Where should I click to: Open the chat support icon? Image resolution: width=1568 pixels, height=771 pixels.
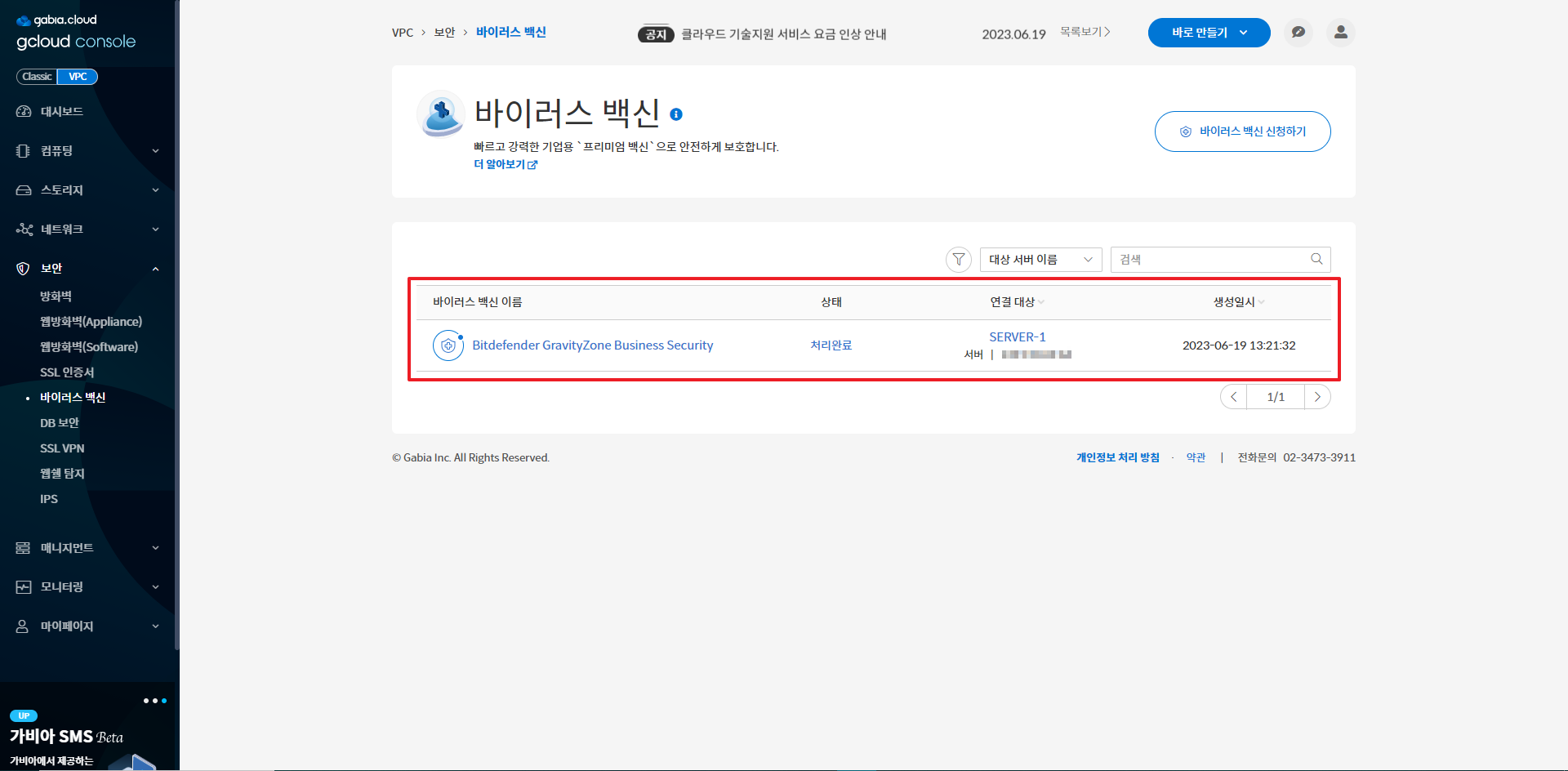click(1298, 33)
